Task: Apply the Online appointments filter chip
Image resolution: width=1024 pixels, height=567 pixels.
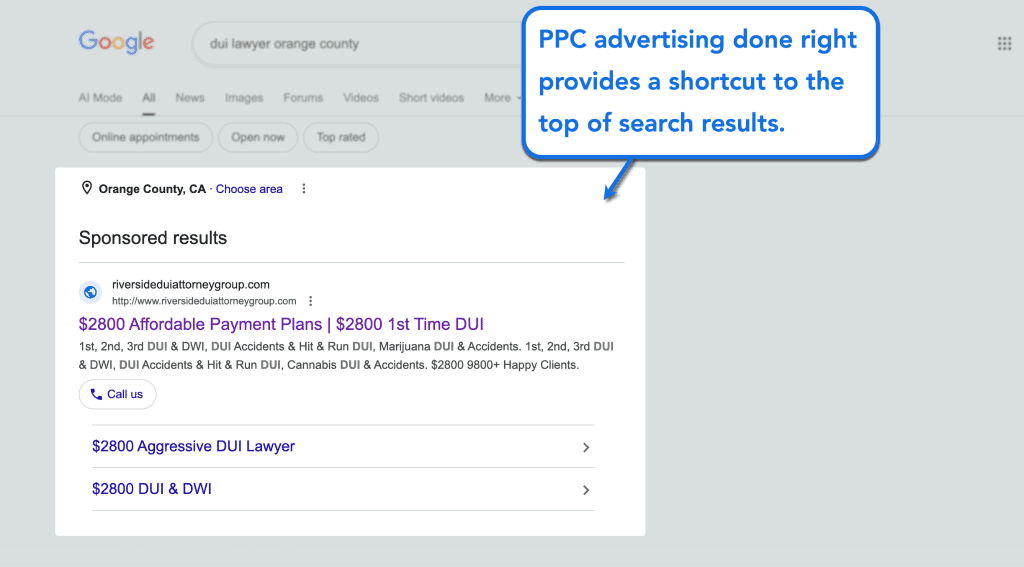Action: pyautogui.click(x=146, y=137)
